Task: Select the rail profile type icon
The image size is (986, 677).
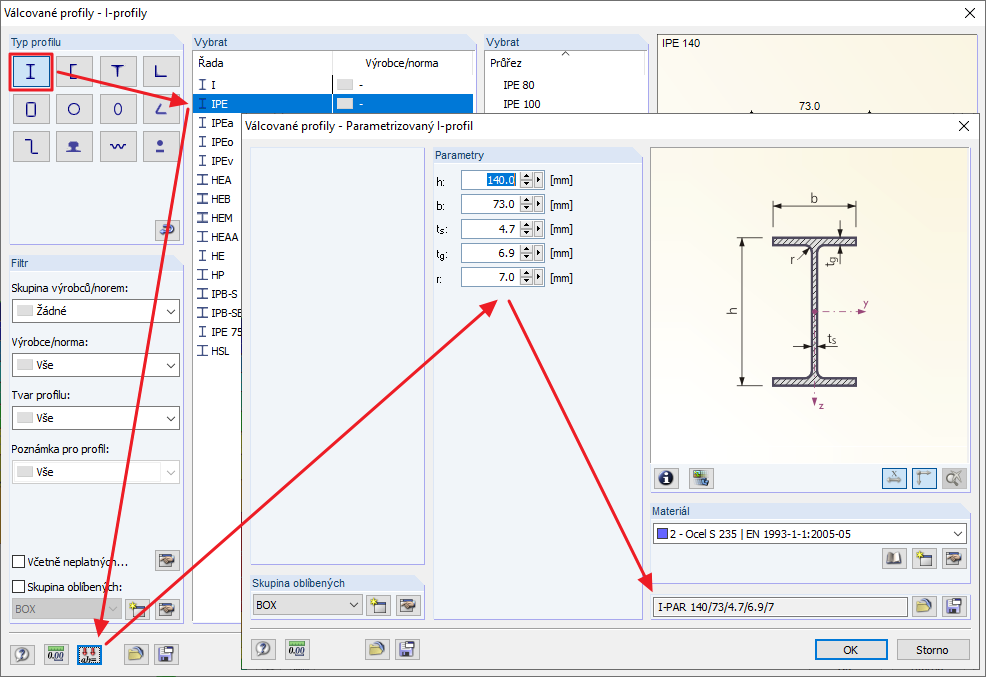Action: tap(74, 146)
